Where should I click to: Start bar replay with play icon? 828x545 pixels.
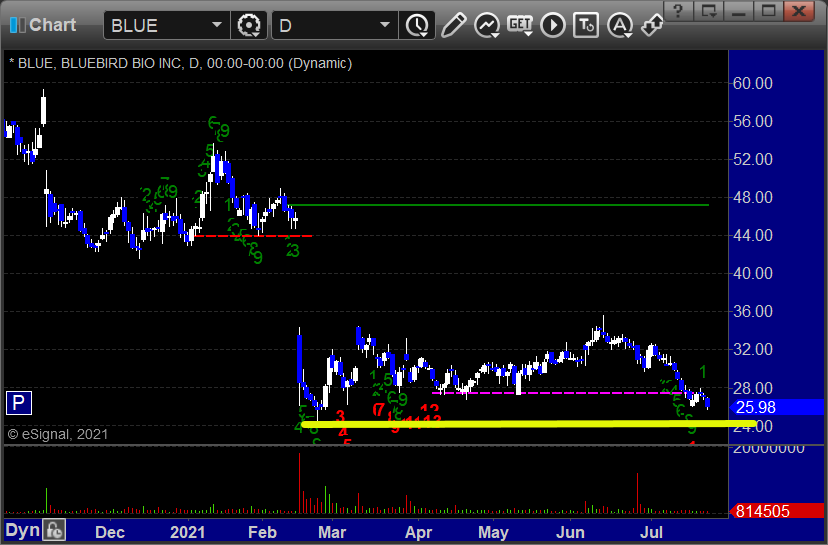[553, 25]
